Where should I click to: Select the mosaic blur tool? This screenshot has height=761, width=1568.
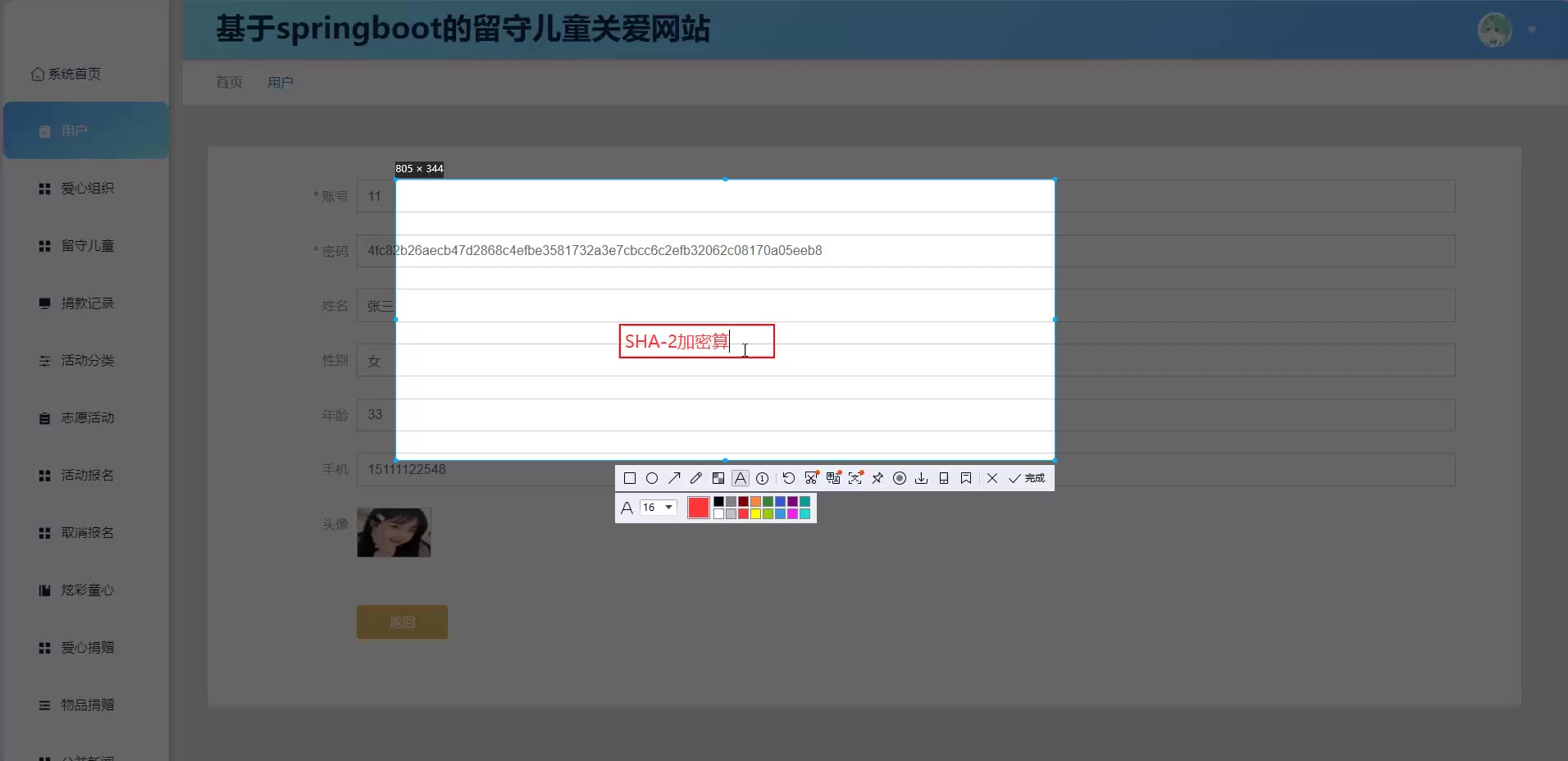click(x=718, y=478)
